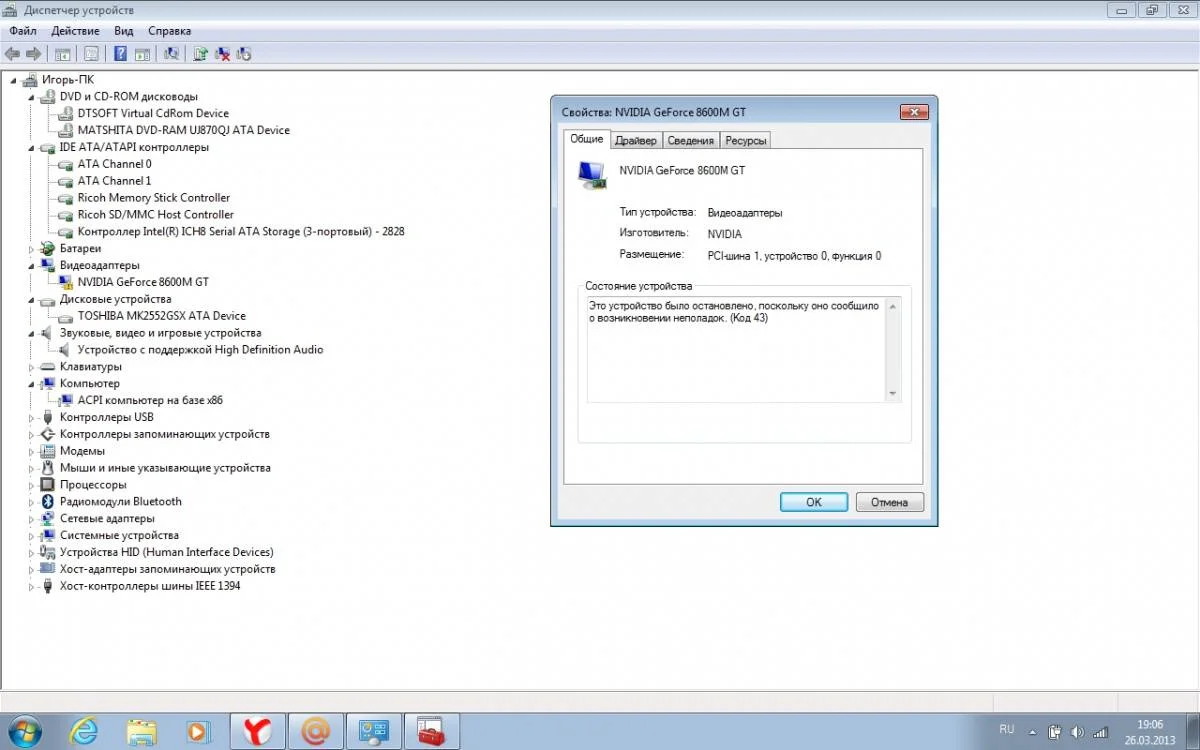Viewport: 1200px width, 750px height.
Task: Click the Bluetooth radios category icon
Action: [47, 502]
